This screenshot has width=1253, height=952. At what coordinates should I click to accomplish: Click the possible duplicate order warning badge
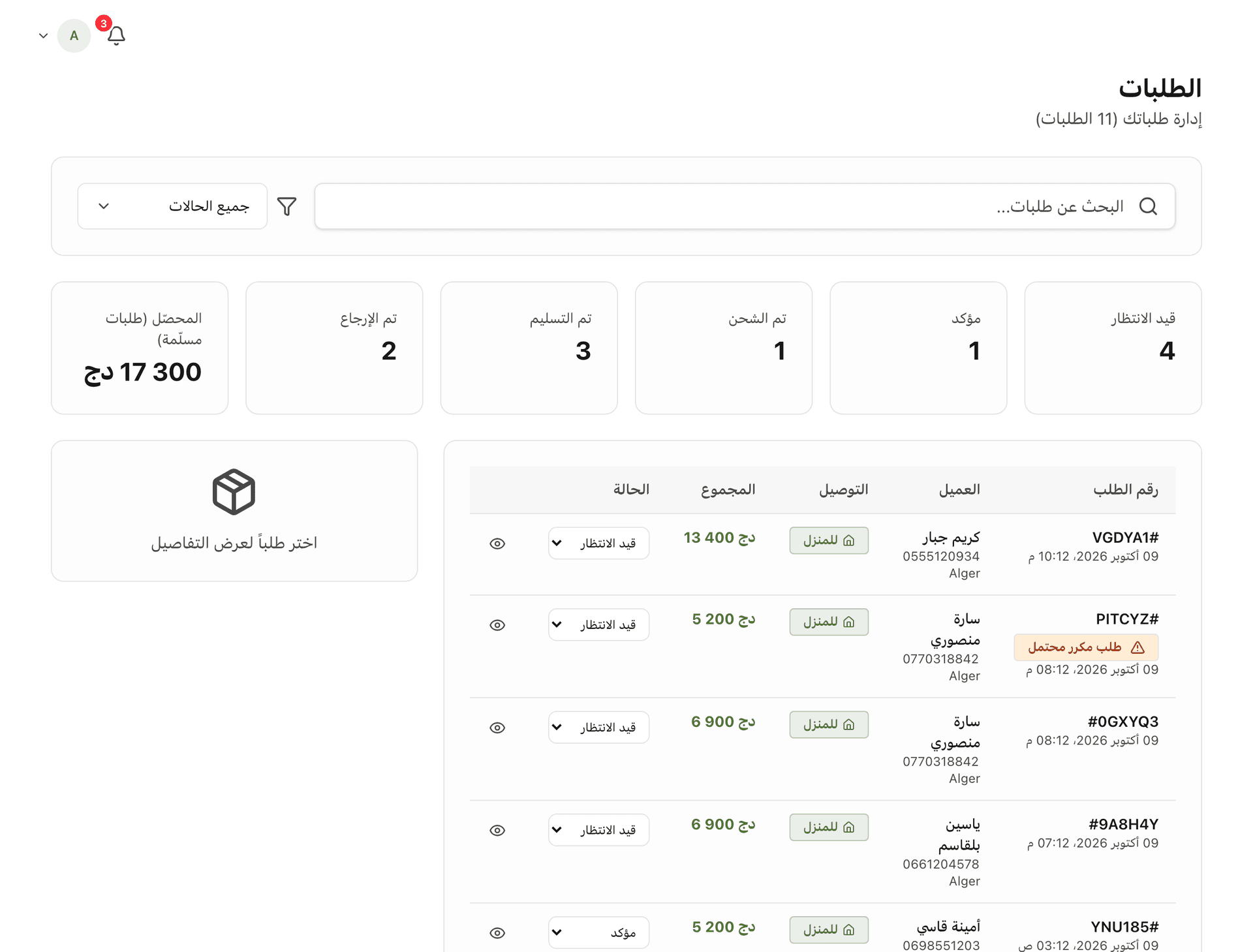1086,647
